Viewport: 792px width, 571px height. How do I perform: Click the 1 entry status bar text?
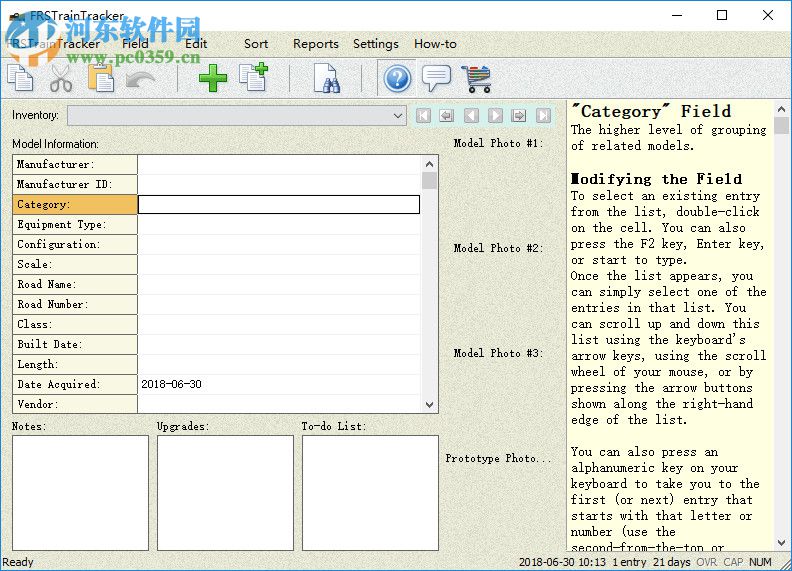pos(629,562)
